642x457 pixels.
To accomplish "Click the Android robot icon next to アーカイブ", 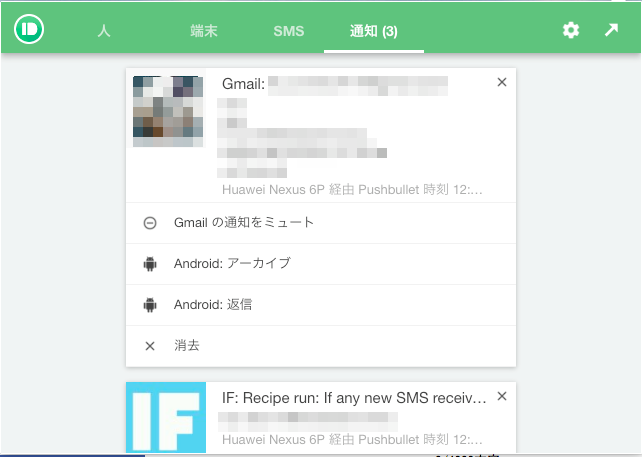I will point(150,264).
